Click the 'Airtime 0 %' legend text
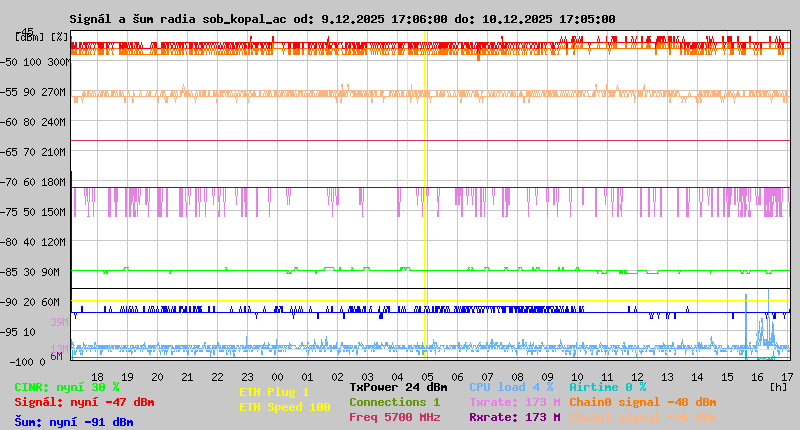The width and height of the screenshot is (800, 430). click(x=608, y=387)
